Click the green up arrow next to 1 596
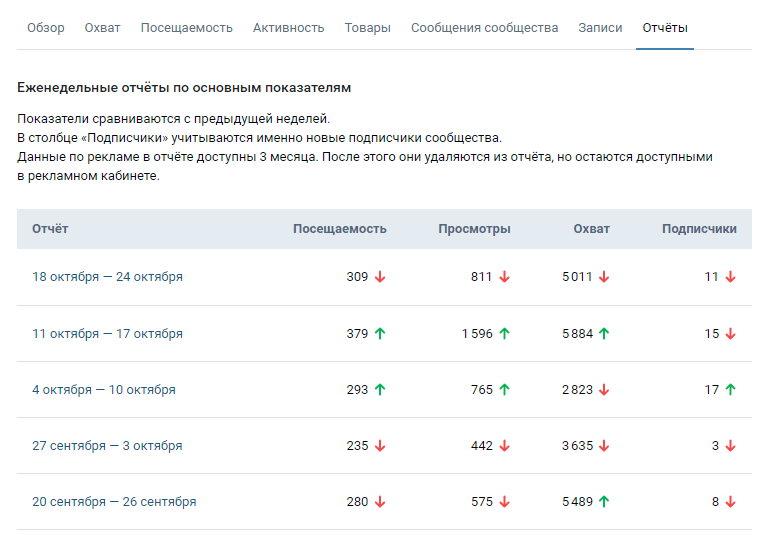Screen dimensions: 769x535 coord(505,334)
